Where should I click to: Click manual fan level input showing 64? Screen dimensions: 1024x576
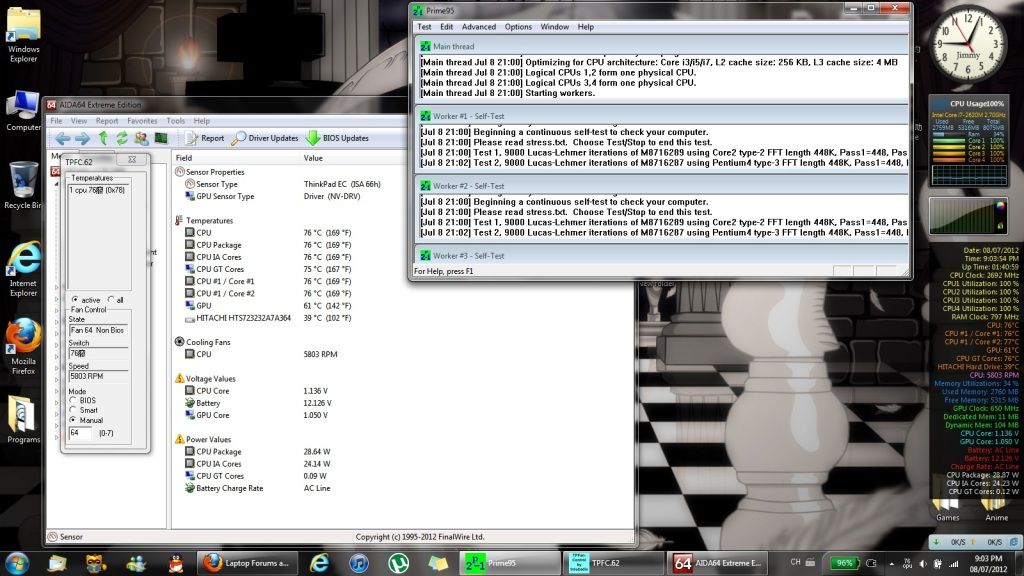click(x=80, y=433)
